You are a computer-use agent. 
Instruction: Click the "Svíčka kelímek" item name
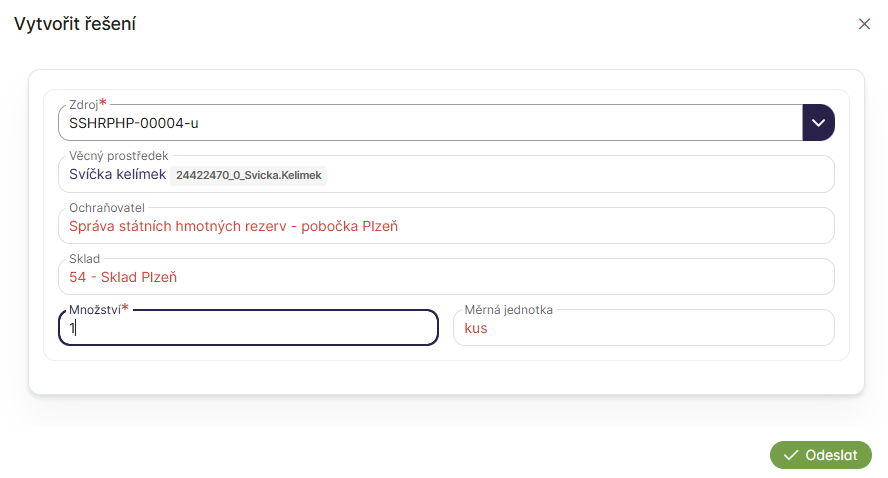pyautogui.click(x=117, y=175)
